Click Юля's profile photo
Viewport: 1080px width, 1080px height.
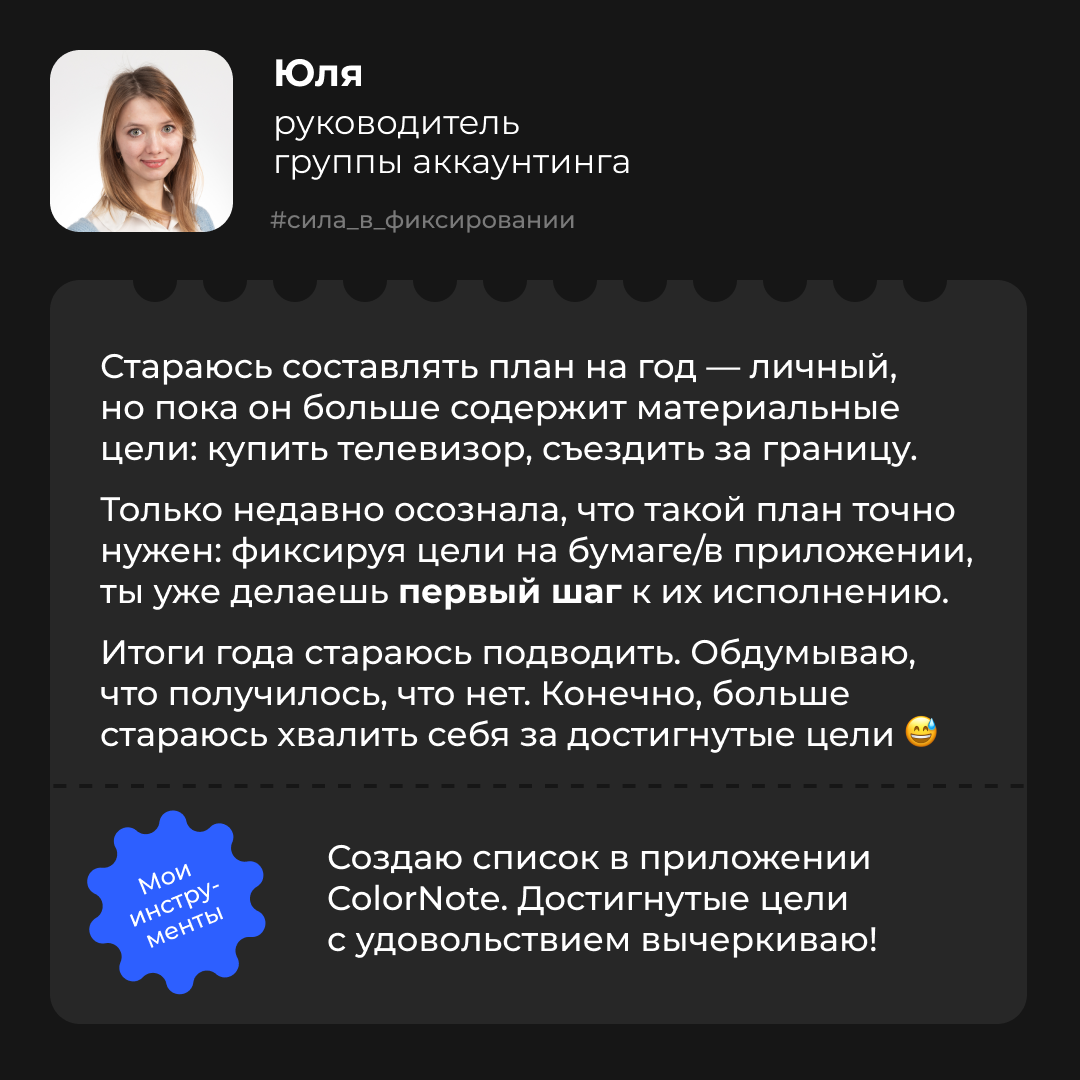(x=141, y=141)
